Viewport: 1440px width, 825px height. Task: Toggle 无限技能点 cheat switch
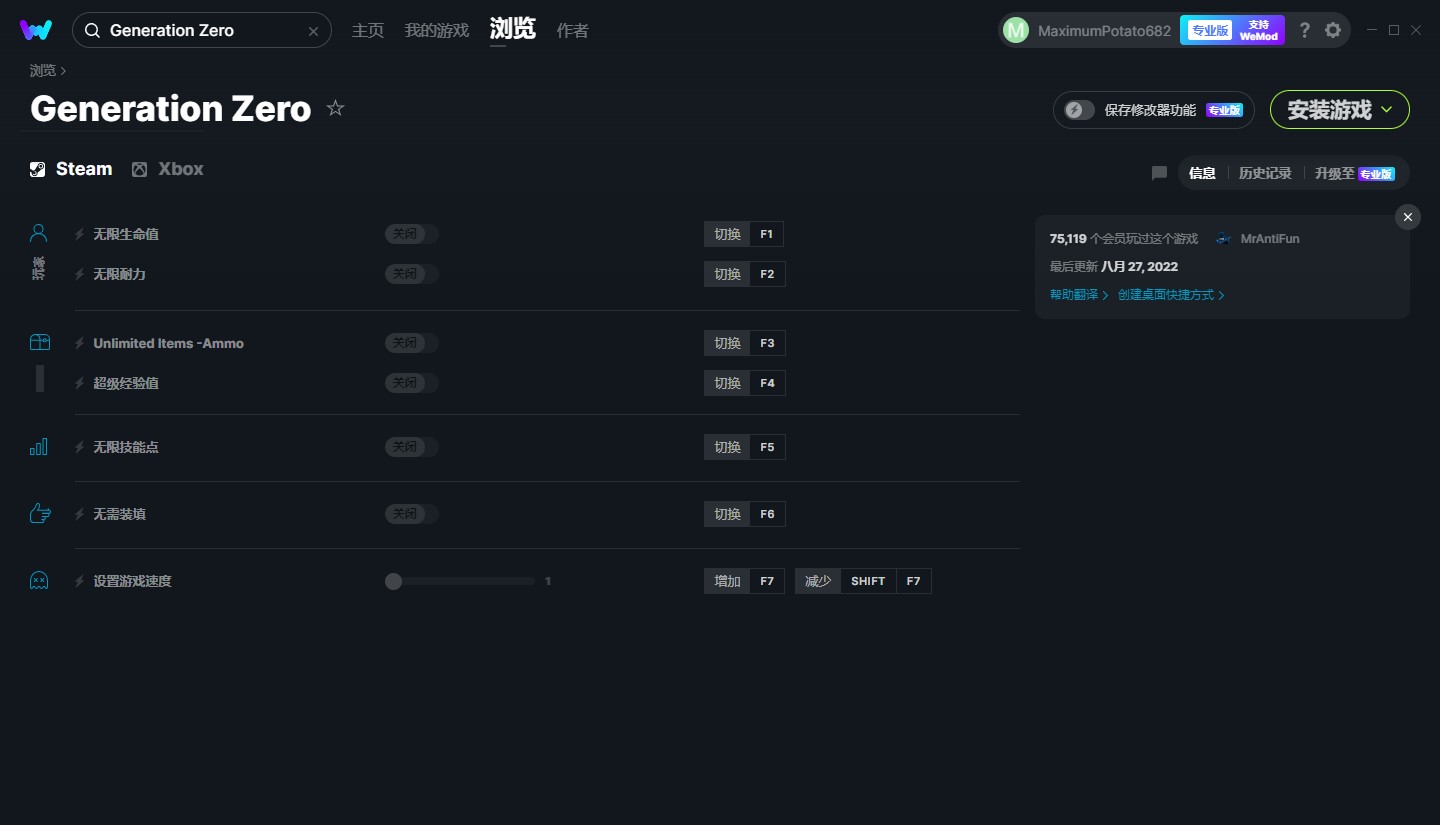412,447
